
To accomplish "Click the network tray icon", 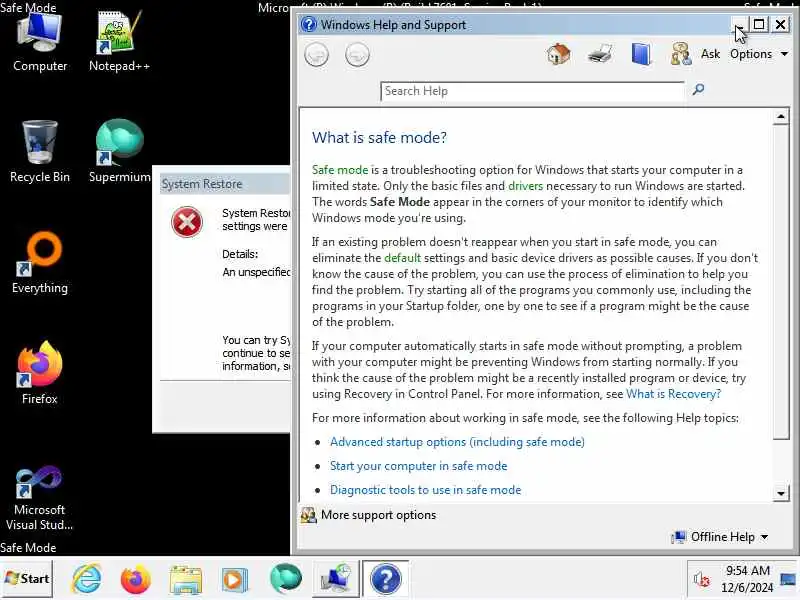I will point(788,579).
